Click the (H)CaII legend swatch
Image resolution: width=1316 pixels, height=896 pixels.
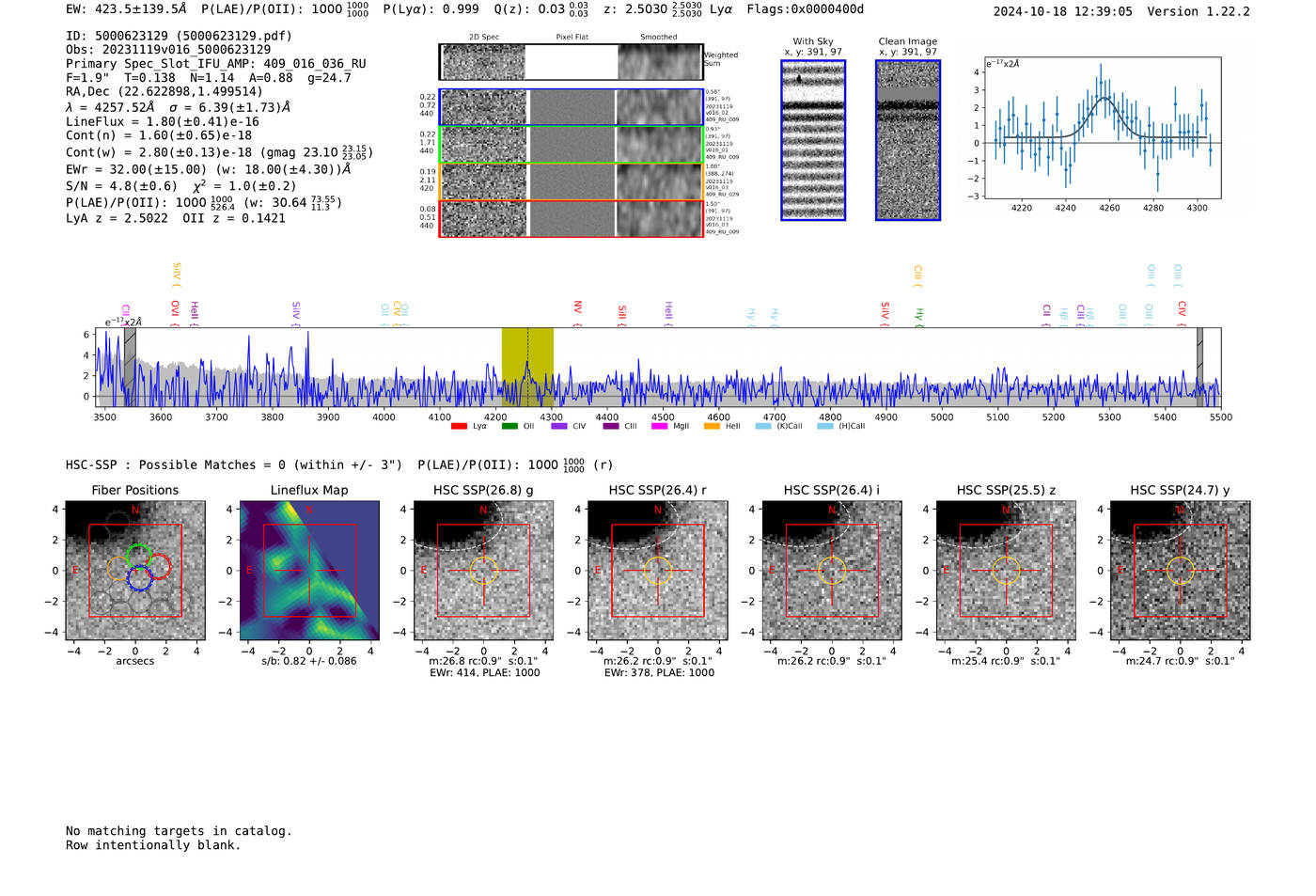[825, 426]
